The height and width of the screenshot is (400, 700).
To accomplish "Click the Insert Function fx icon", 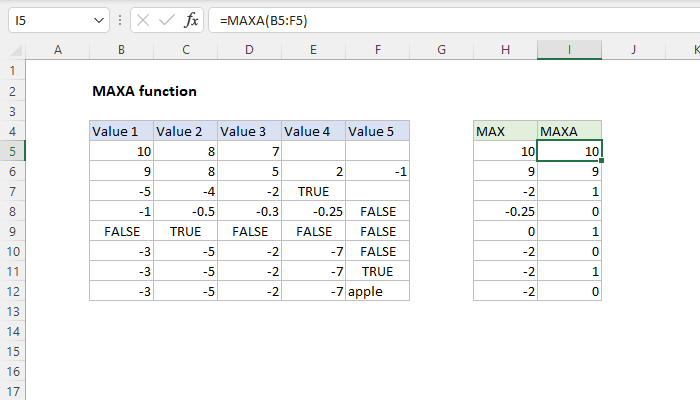I will [190, 20].
